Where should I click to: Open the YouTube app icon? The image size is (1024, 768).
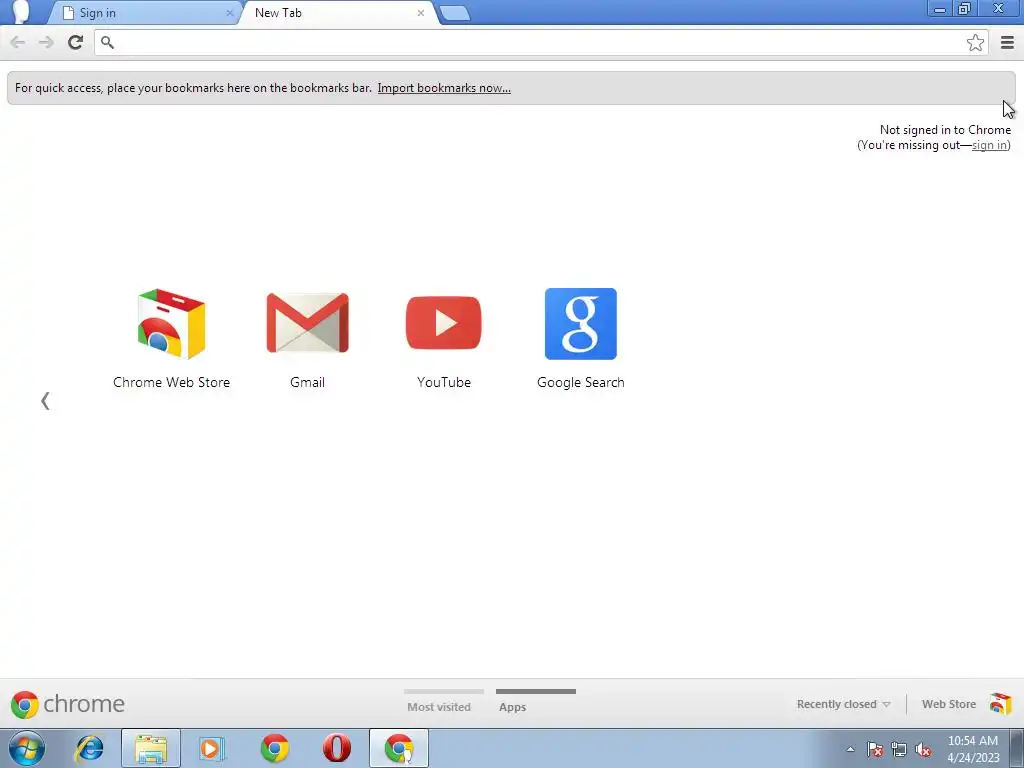click(443, 323)
